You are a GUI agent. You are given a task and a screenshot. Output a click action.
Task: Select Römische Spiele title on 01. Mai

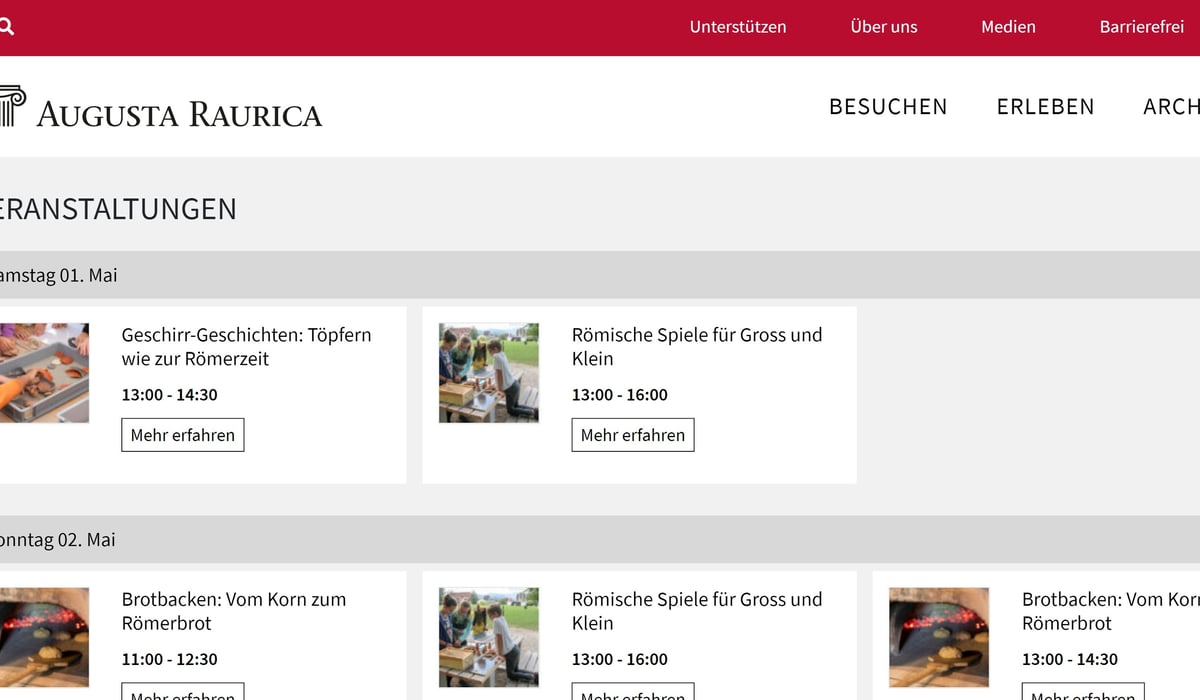click(x=697, y=347)
